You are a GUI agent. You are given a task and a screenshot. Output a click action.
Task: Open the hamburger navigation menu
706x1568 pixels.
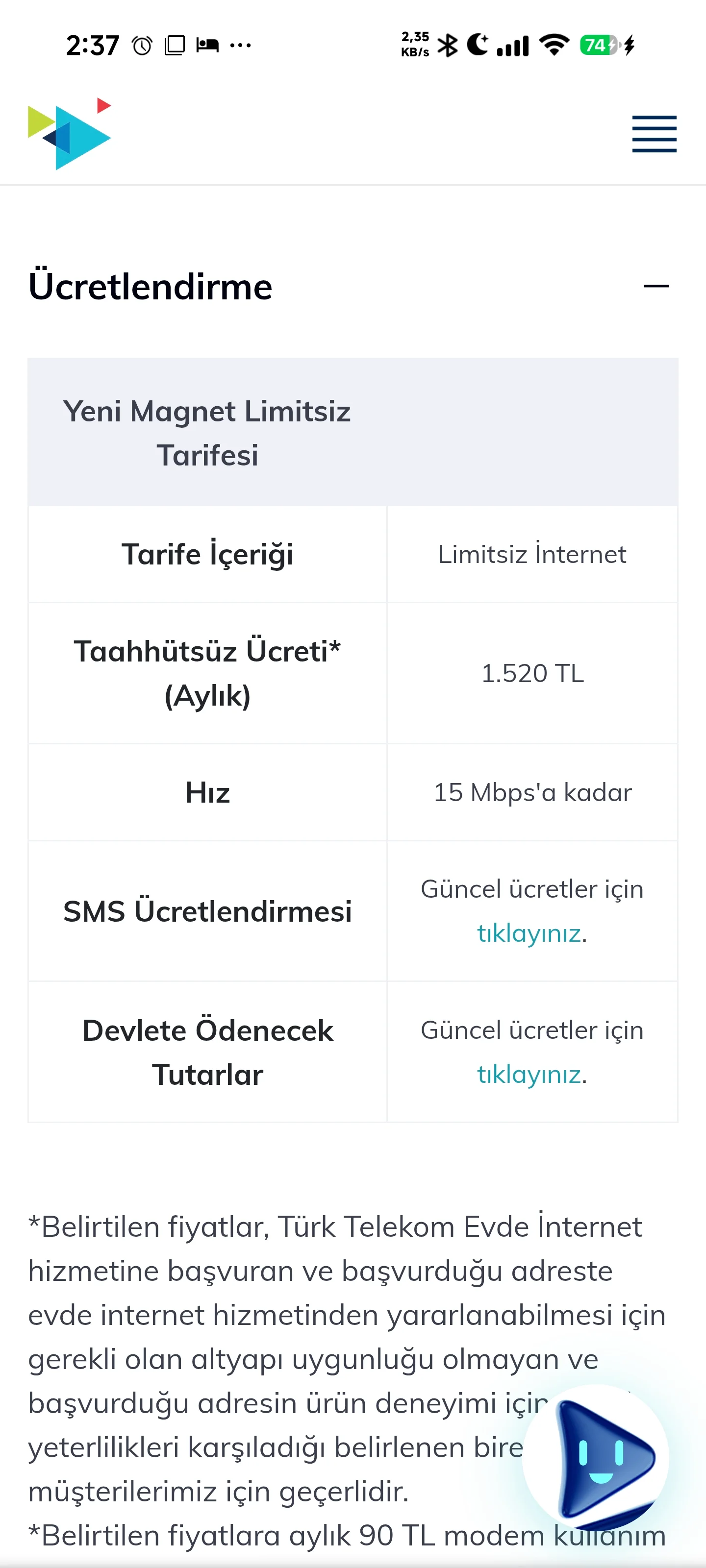pos(654,133)
